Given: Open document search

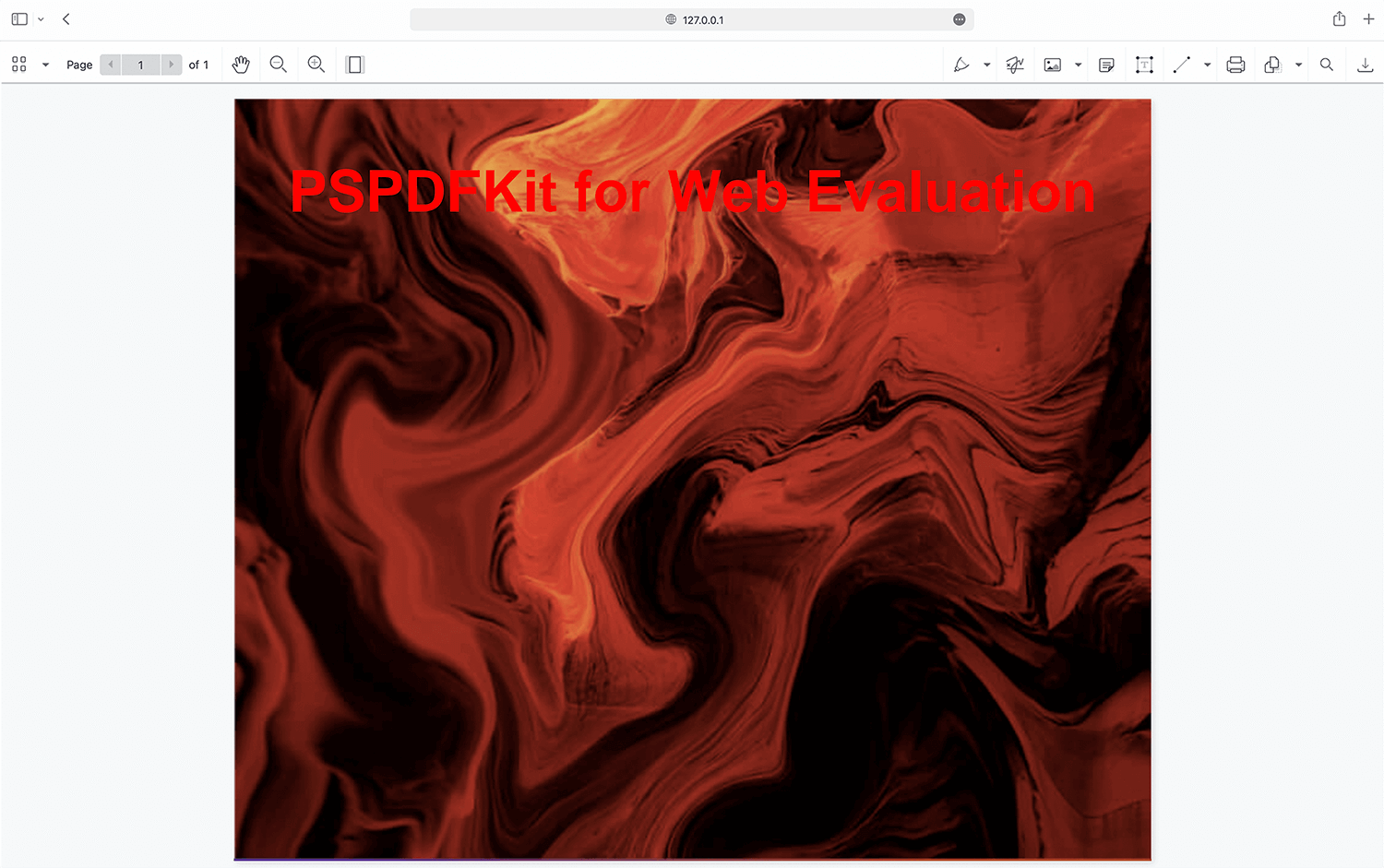Looking at the screenshot, I should click(1327, 65).
